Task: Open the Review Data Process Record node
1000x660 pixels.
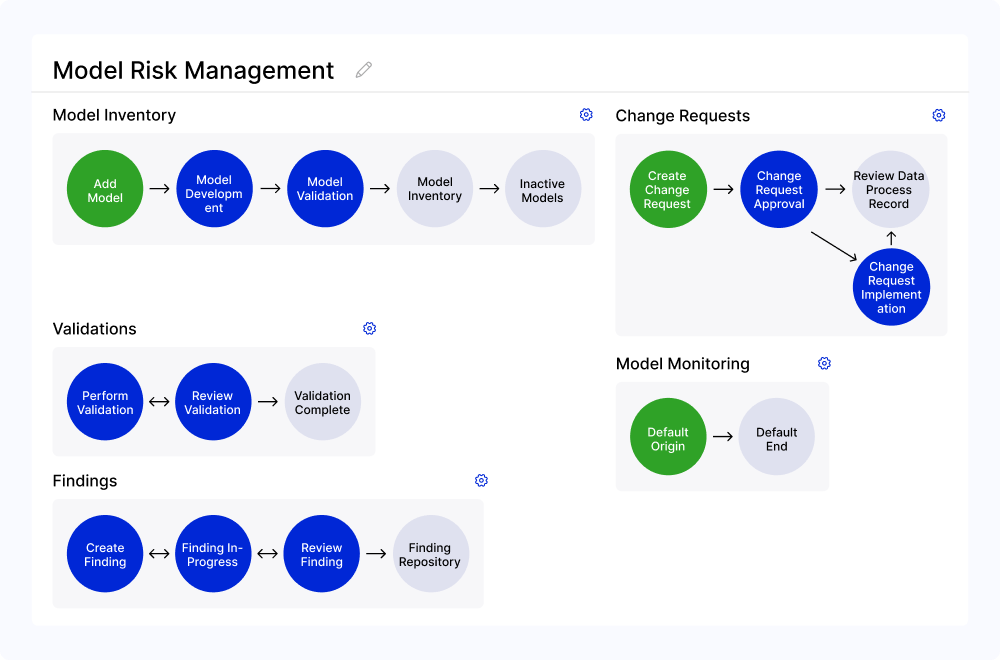Action: 890,189
